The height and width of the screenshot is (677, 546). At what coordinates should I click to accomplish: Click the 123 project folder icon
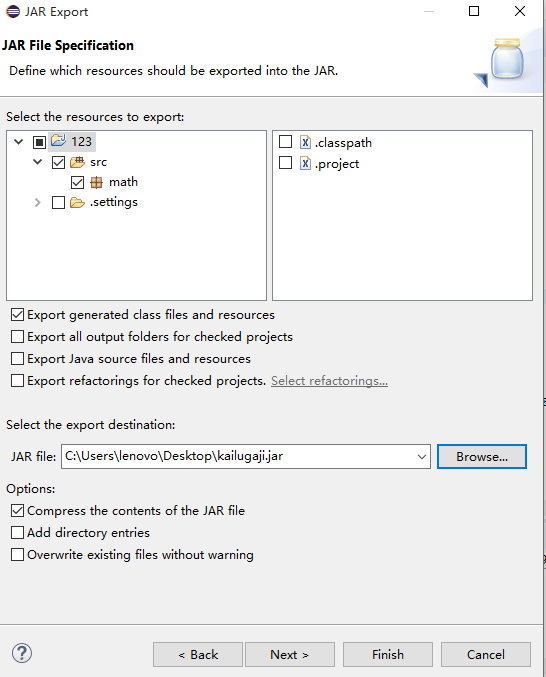(x=58, y=141)
